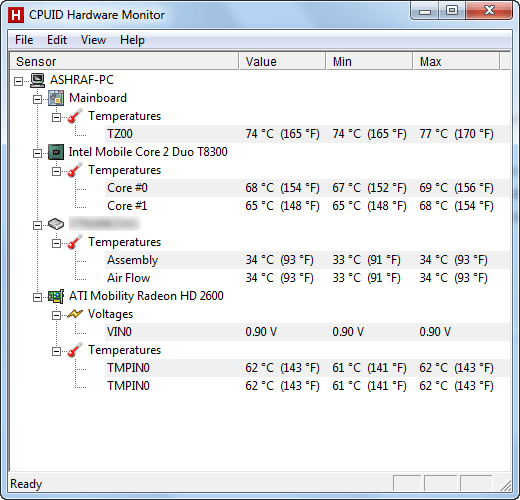Click the Voltages lightning bolt icon
The height and width of the screenshot is (500, 520).
pyautogui.click(x=75, y=314)
